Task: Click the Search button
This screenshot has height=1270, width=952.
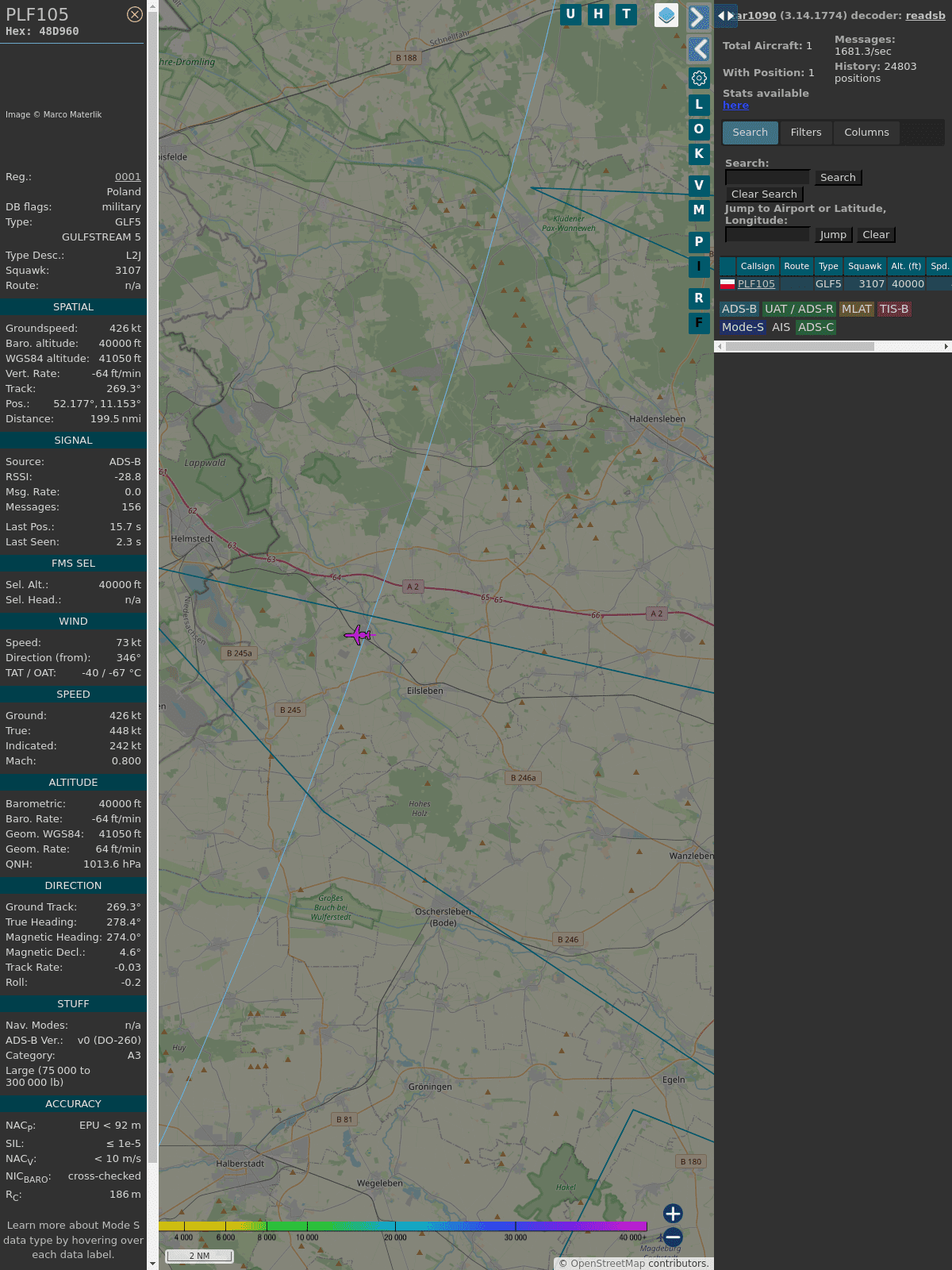Action: coord(838,178)
